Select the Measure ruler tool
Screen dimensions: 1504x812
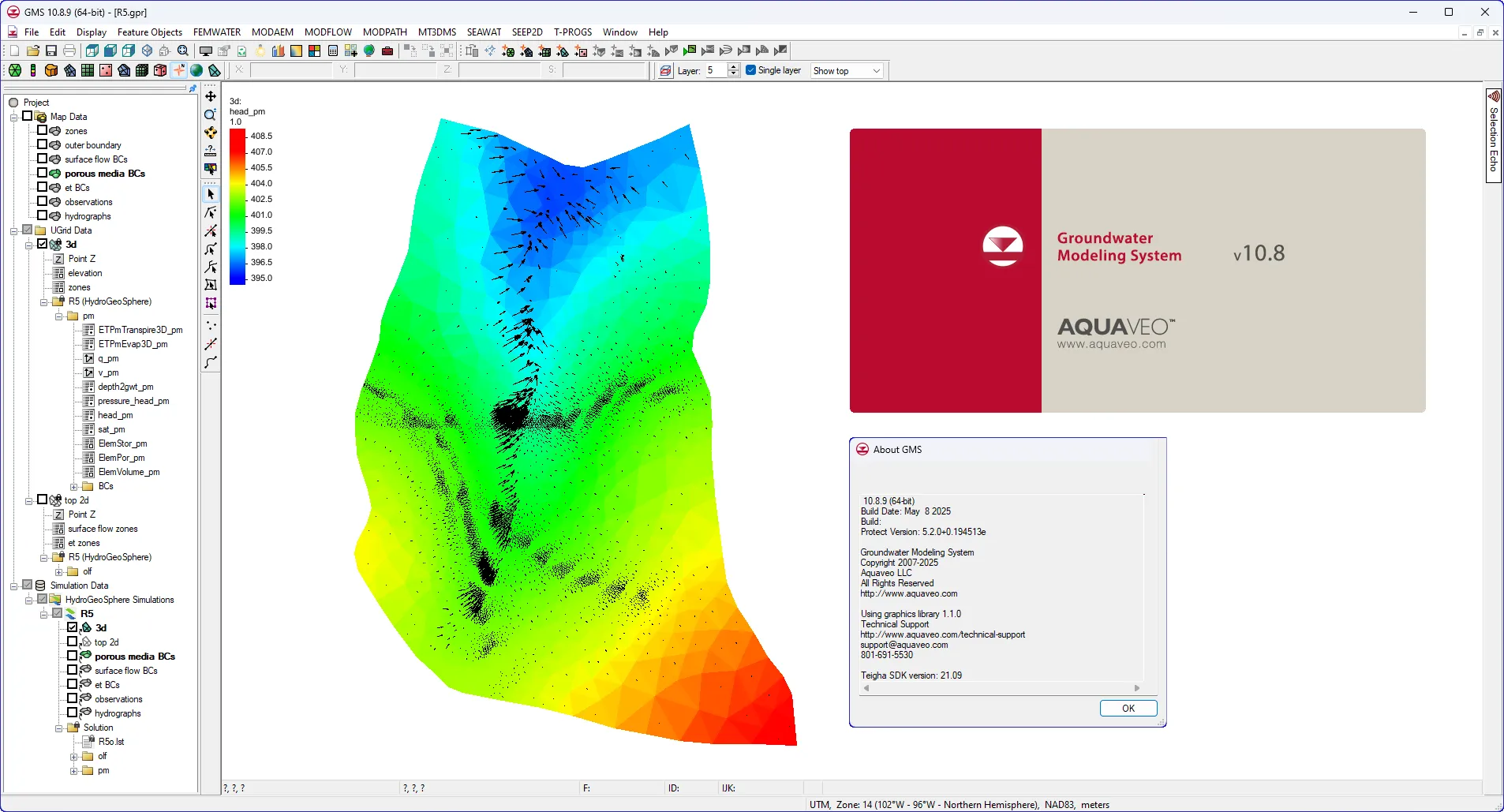pos(211,150)
